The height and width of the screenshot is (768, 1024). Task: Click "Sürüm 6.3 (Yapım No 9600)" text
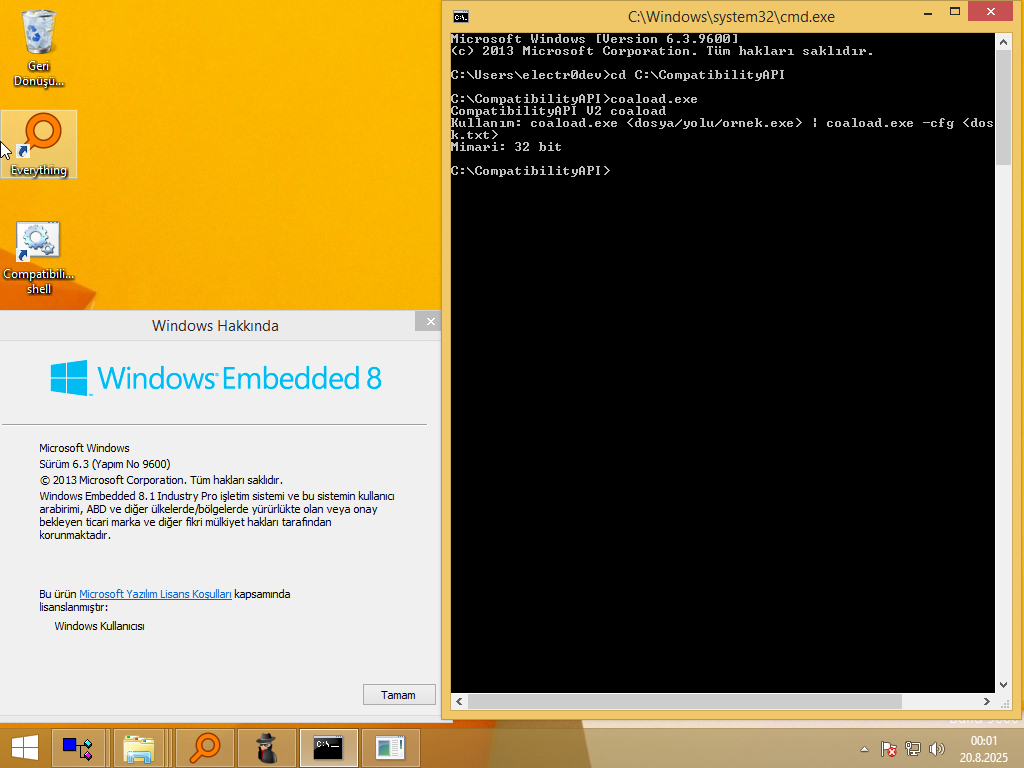click(x=104, y=464)
